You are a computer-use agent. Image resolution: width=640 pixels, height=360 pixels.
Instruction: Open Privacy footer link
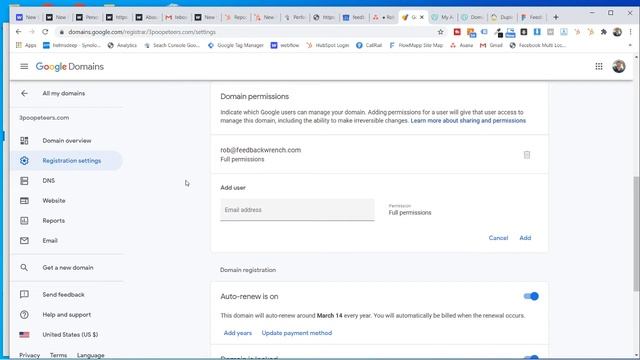click(x=29, y=355)
